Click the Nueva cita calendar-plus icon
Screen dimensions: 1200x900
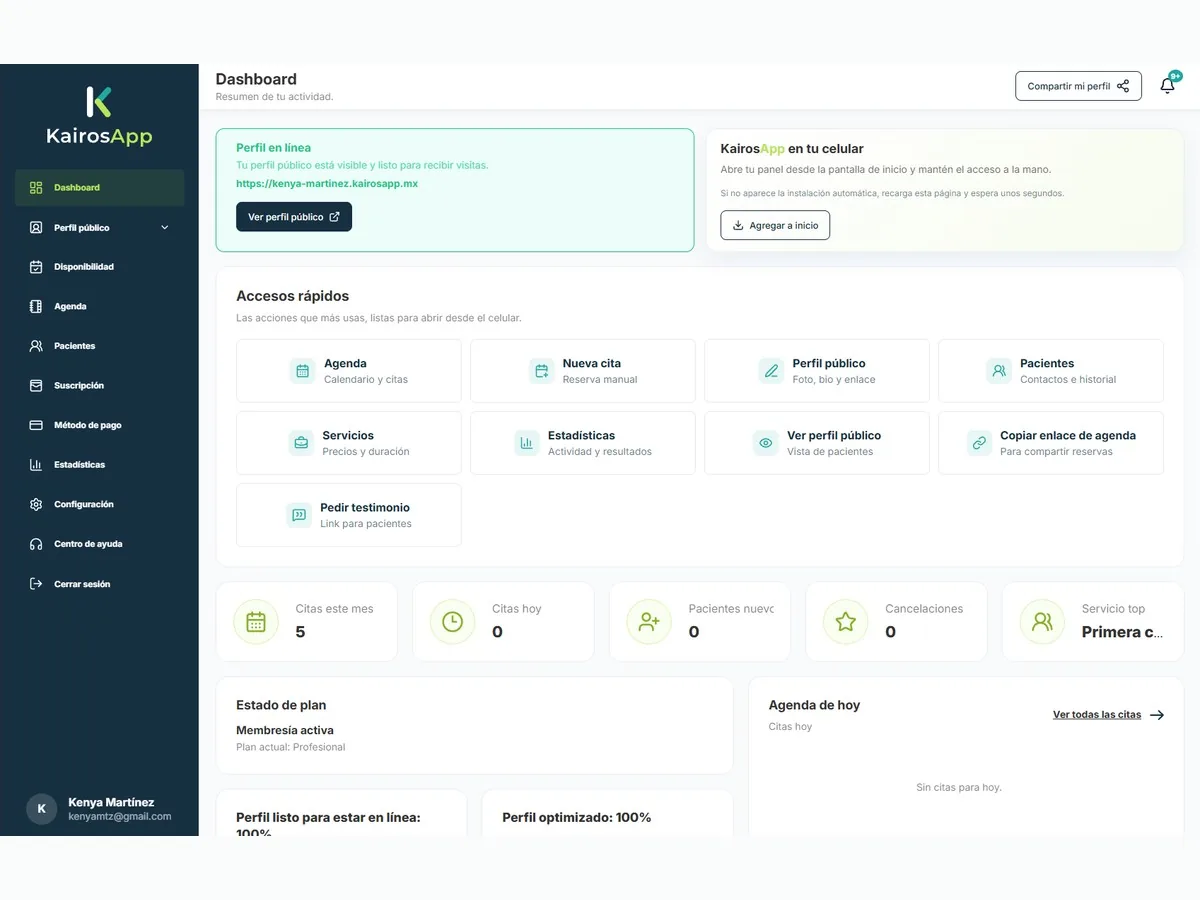click(541, 371)
